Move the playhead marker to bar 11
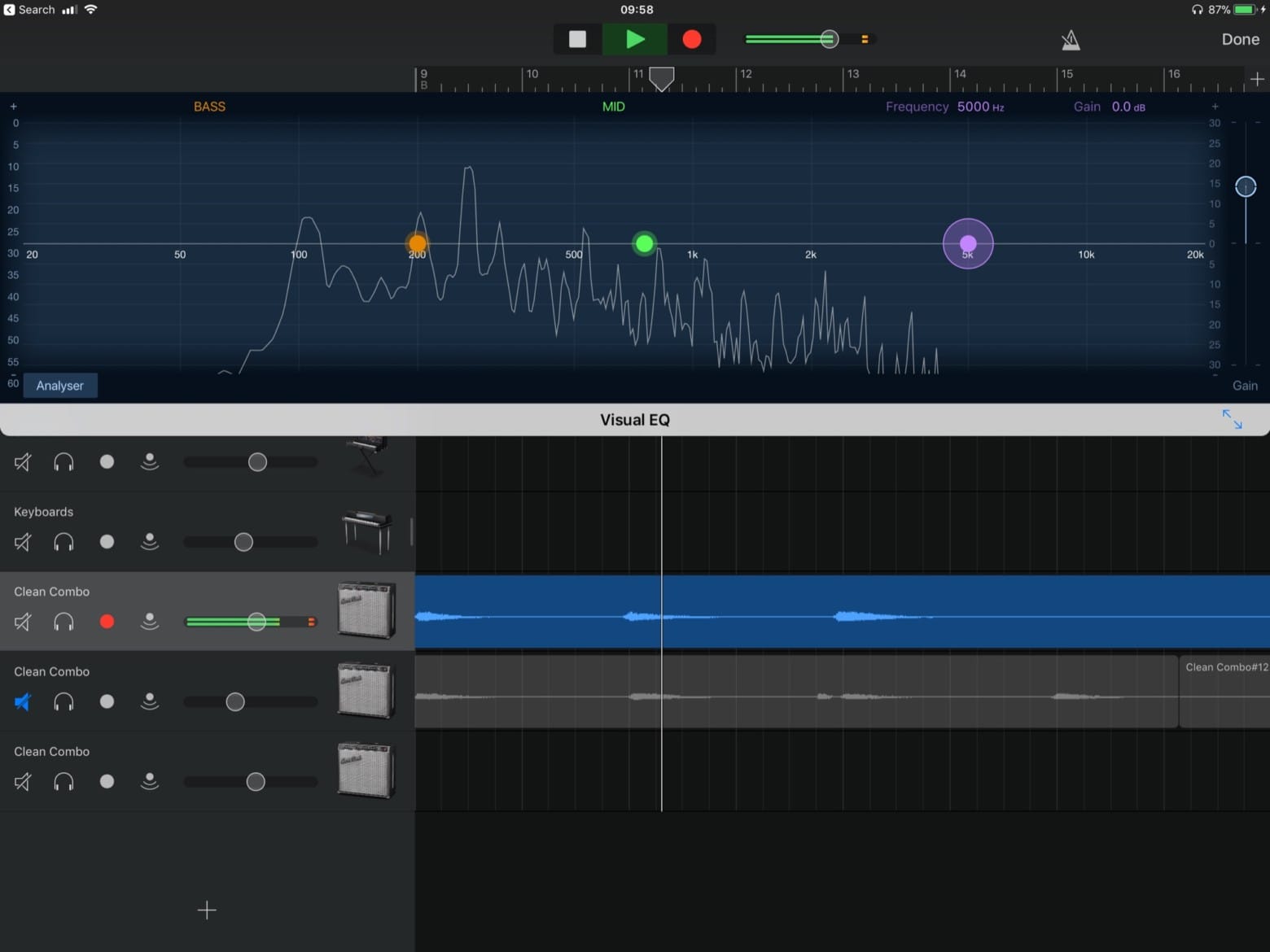The width and height of the screenshot is (1270, 952). point(660,78)
